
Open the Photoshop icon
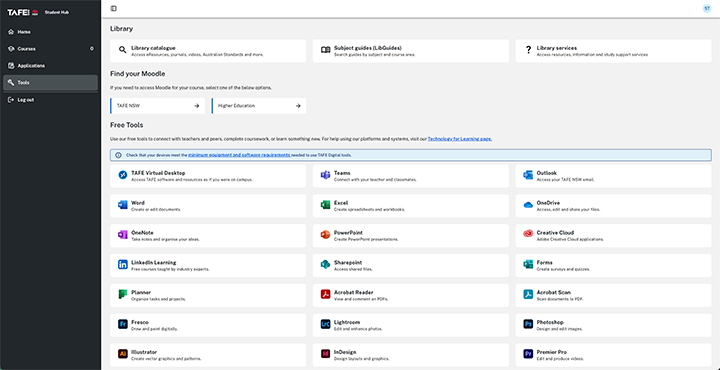coord(528,324)
